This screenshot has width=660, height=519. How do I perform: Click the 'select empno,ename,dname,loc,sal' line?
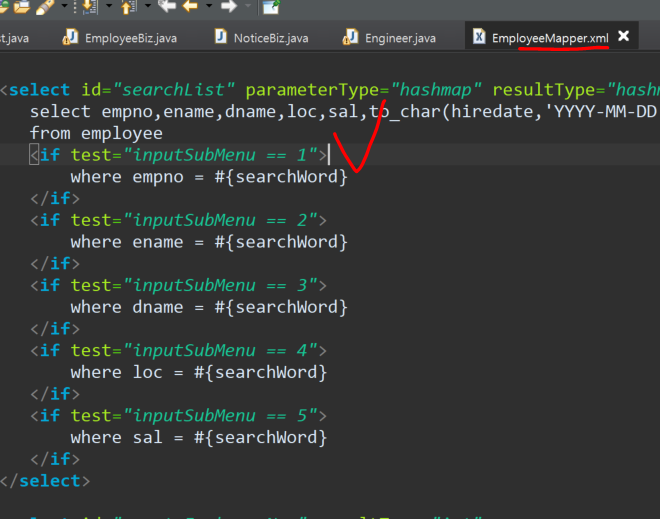tap(343, 112)
